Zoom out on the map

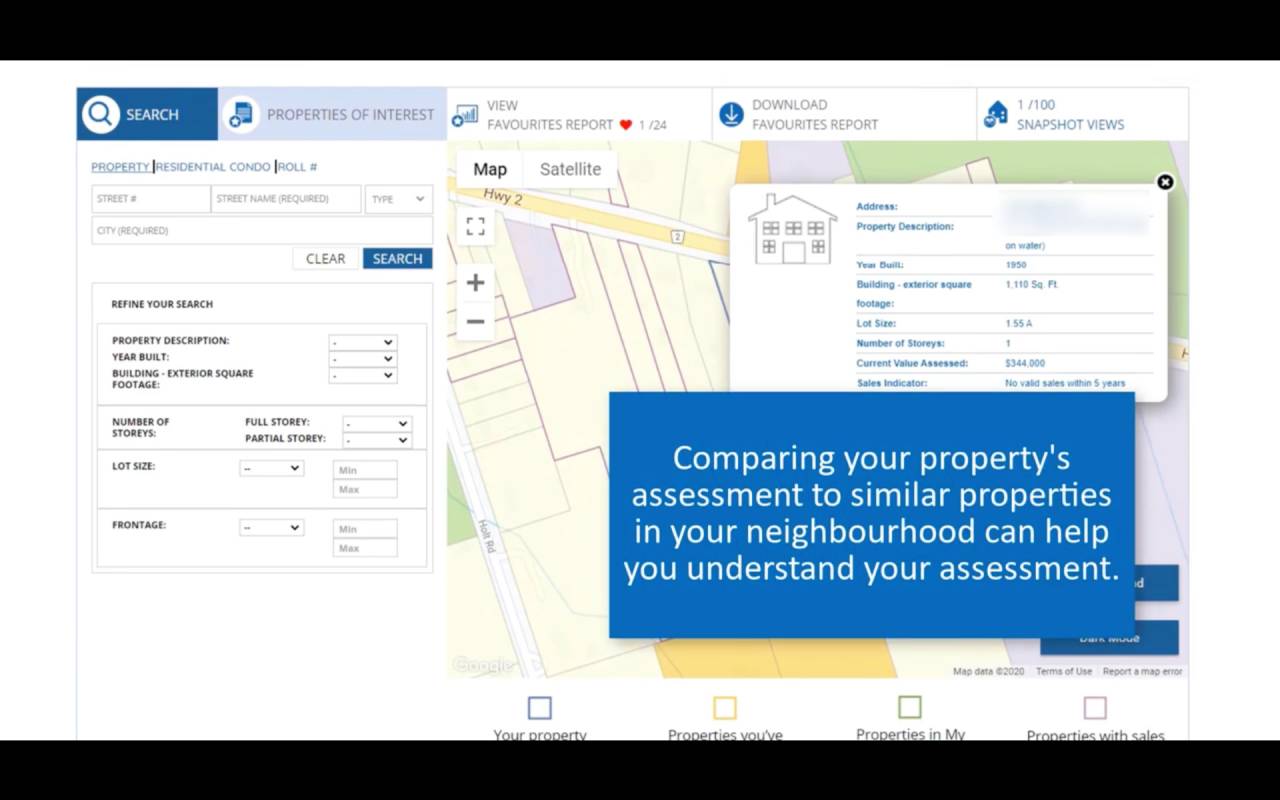click(x=476, y=321)
